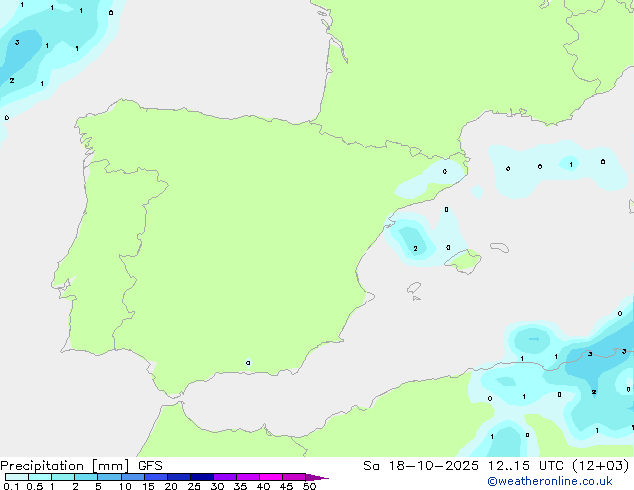Select the 5–10 mm legend swatch
This screenshot has width=634, height=490.
coord(109,477)
